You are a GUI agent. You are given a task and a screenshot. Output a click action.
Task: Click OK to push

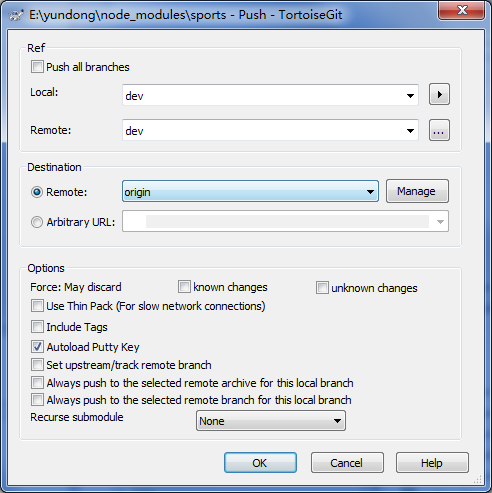pyautogui.click(x=260, y=463)
